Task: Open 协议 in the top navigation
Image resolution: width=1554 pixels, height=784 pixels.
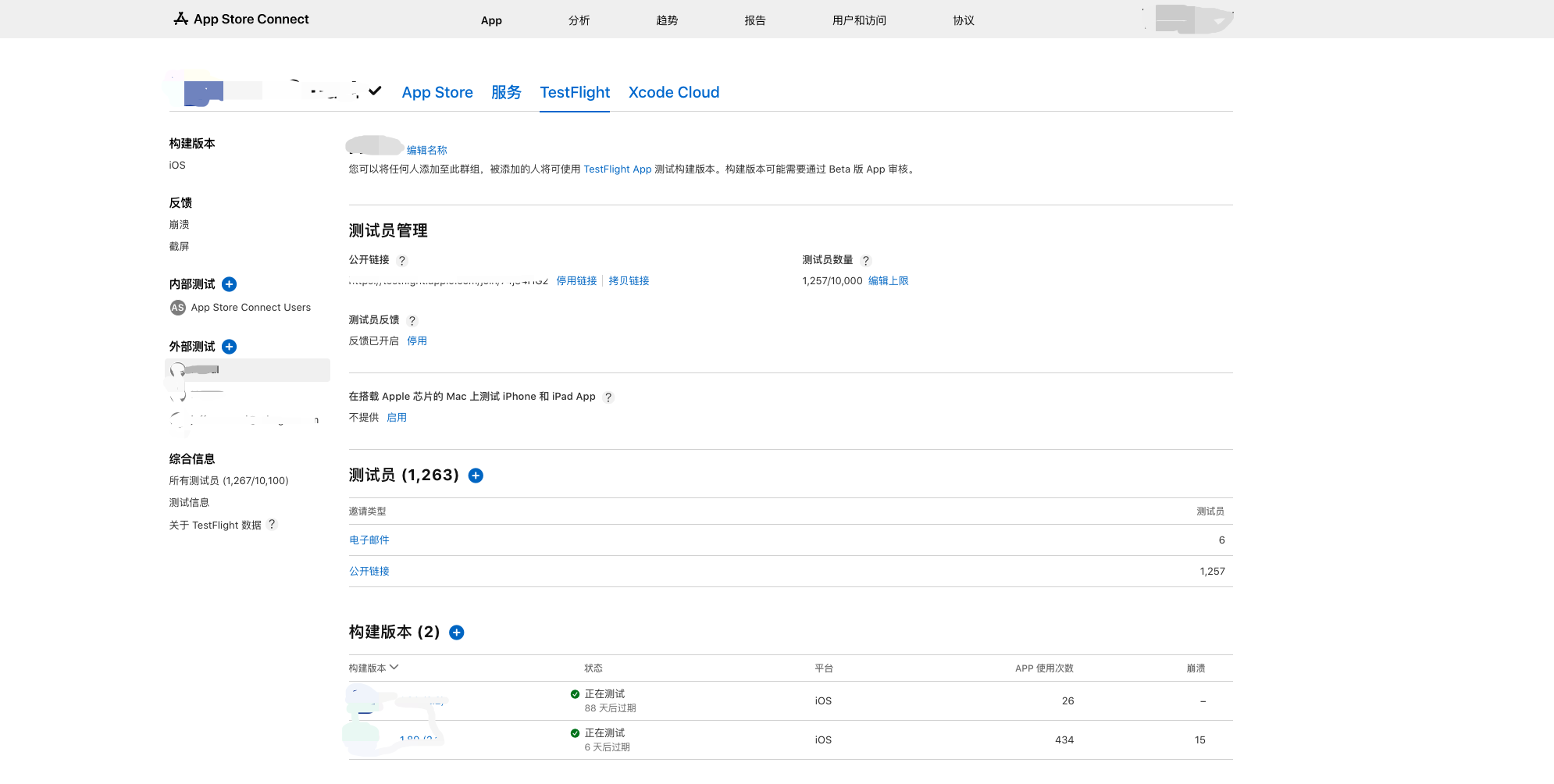Action: point(964,20)
